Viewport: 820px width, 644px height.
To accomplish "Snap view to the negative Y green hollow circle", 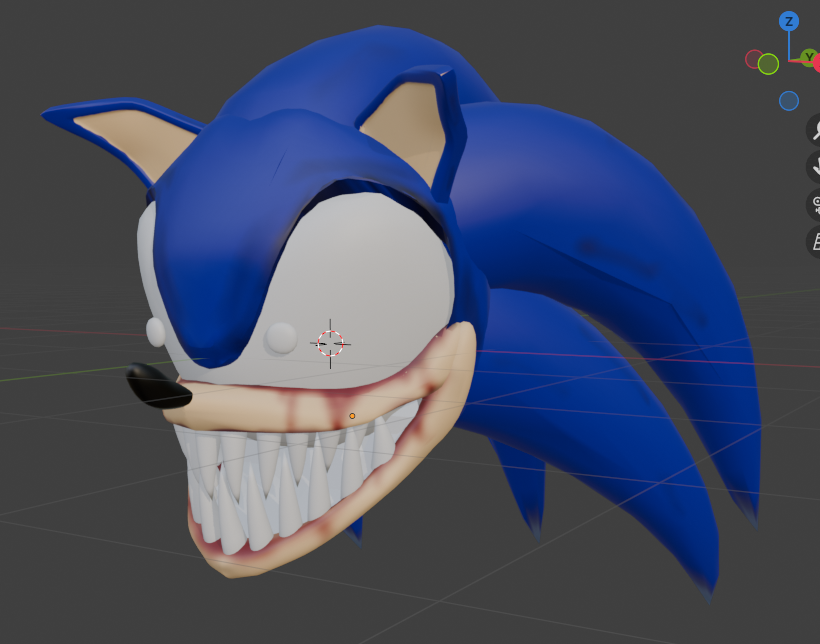I will [768, 64].
